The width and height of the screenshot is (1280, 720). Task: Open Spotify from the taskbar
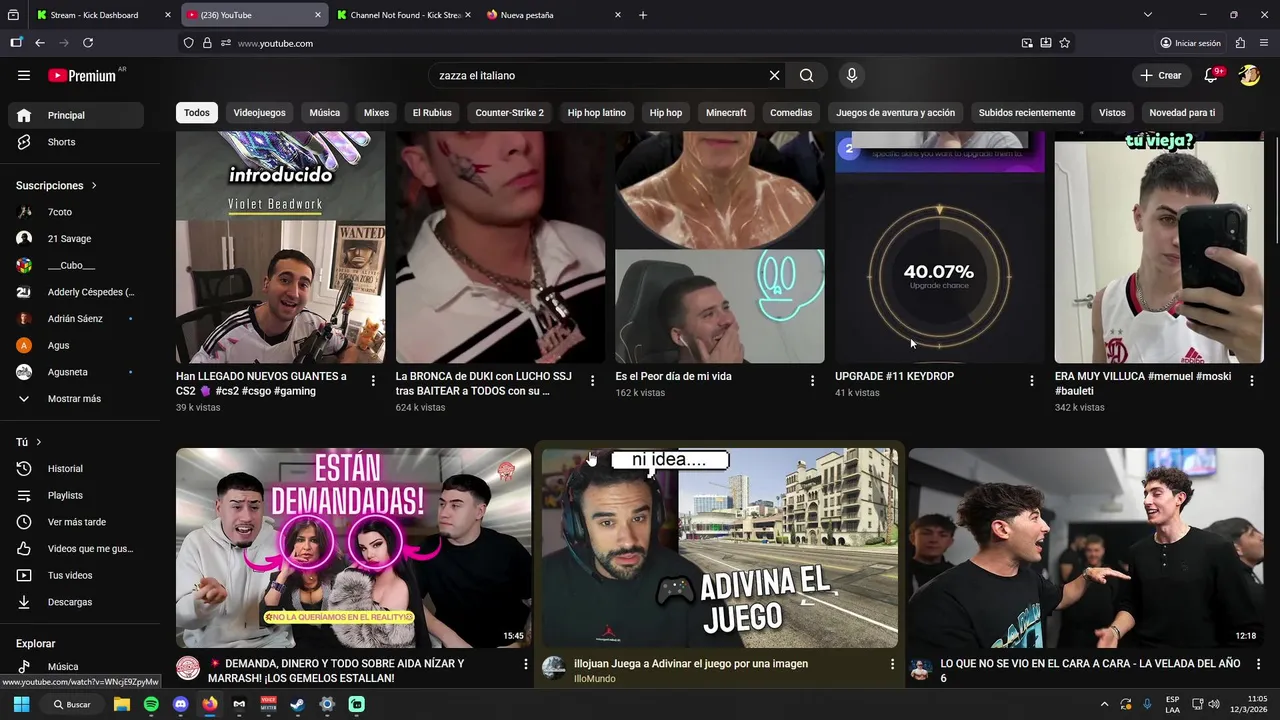click(151, 704)
